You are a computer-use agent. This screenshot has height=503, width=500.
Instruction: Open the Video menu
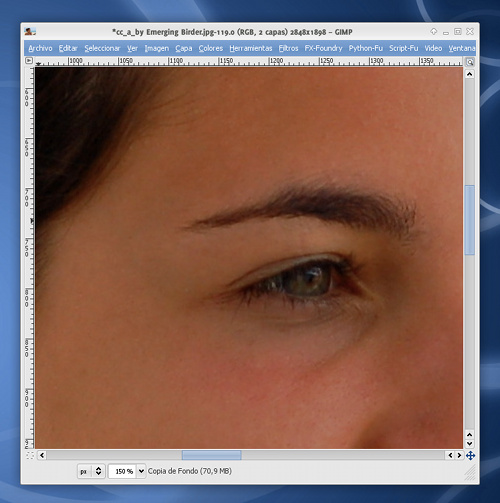pyautogui.click(x=433, y=48)
